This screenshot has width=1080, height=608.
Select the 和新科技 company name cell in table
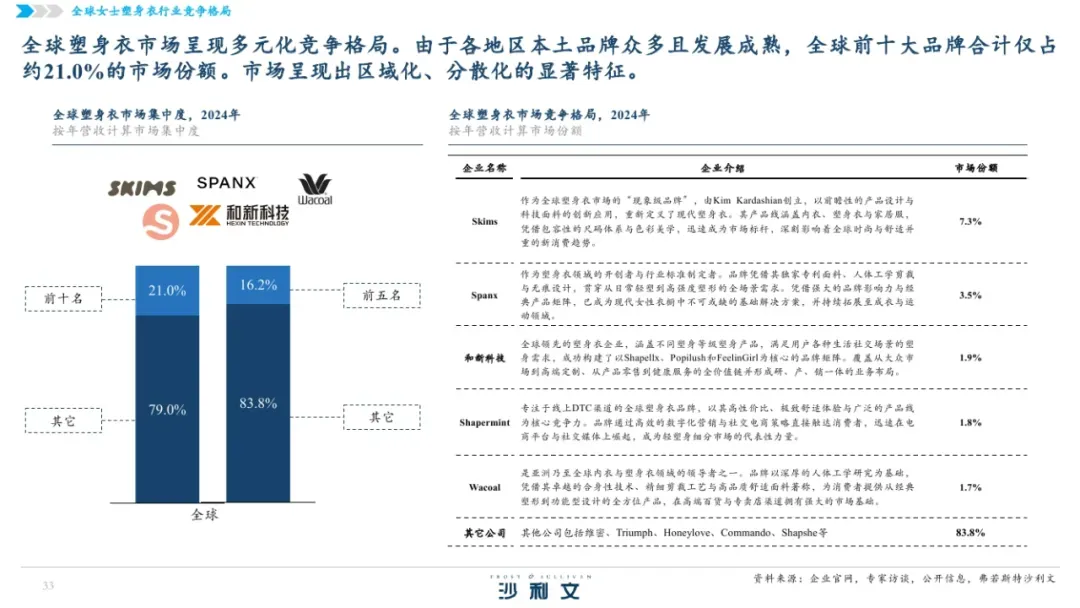pyautogui.click(x=484, y=358)
